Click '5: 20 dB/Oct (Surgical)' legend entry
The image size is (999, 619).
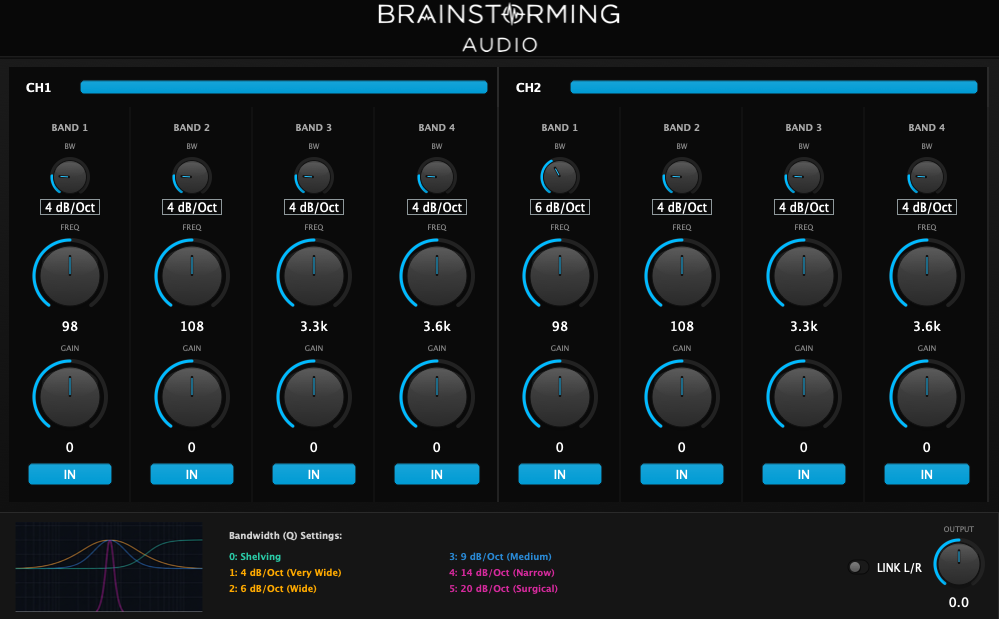pos(503,588)
